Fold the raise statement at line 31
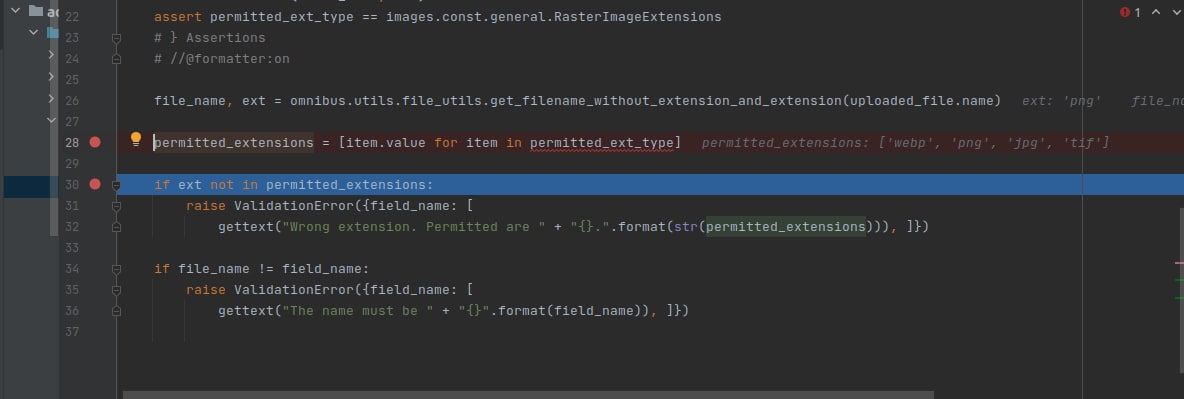Image resolution: width=1184 pixels, height=399 pixels. (116, 206)
